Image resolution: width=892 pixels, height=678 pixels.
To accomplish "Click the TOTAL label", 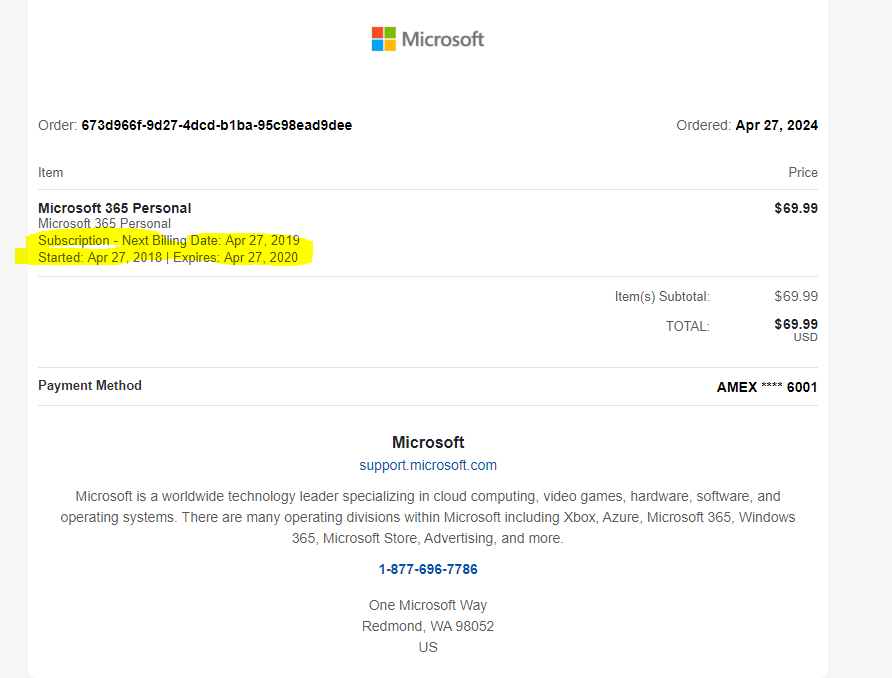I will (x=687, y=326).
